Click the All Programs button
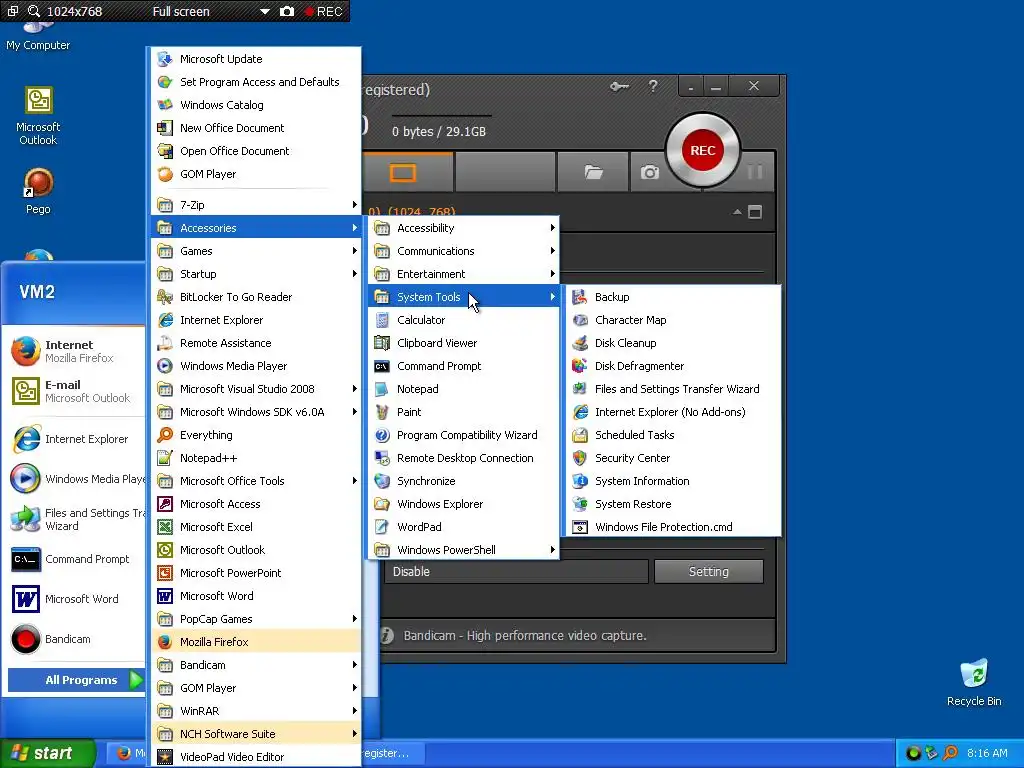Viewport: 1024px width, 768px height. [x=76, y=680]
